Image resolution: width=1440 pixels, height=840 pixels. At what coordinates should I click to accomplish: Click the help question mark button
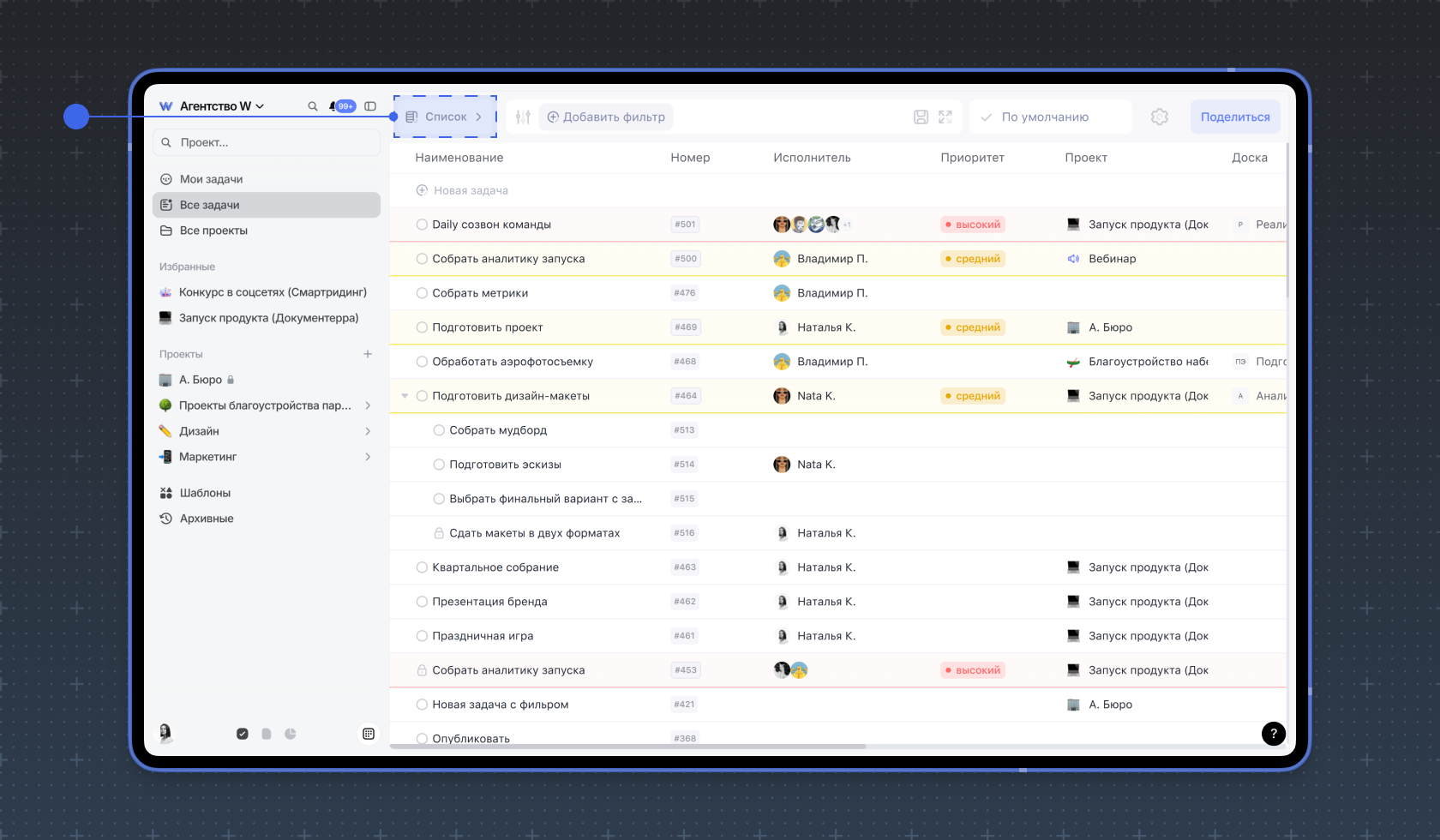tap(1273, 733)
